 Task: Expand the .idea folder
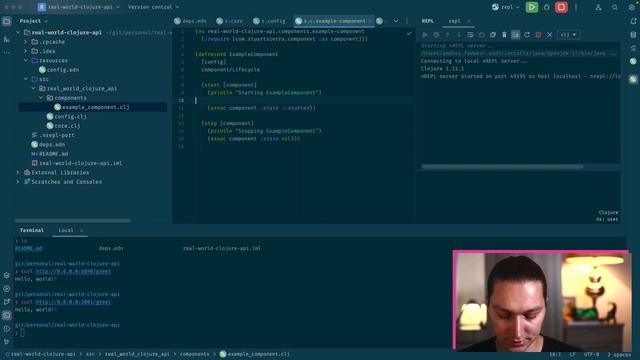click(x=26, y=51)
